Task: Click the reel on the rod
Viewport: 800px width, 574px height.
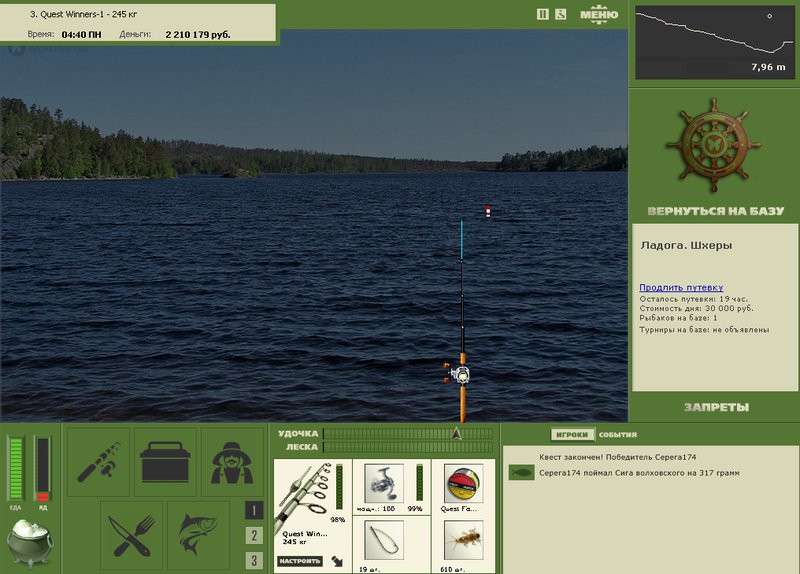Action: click(459, 374)
